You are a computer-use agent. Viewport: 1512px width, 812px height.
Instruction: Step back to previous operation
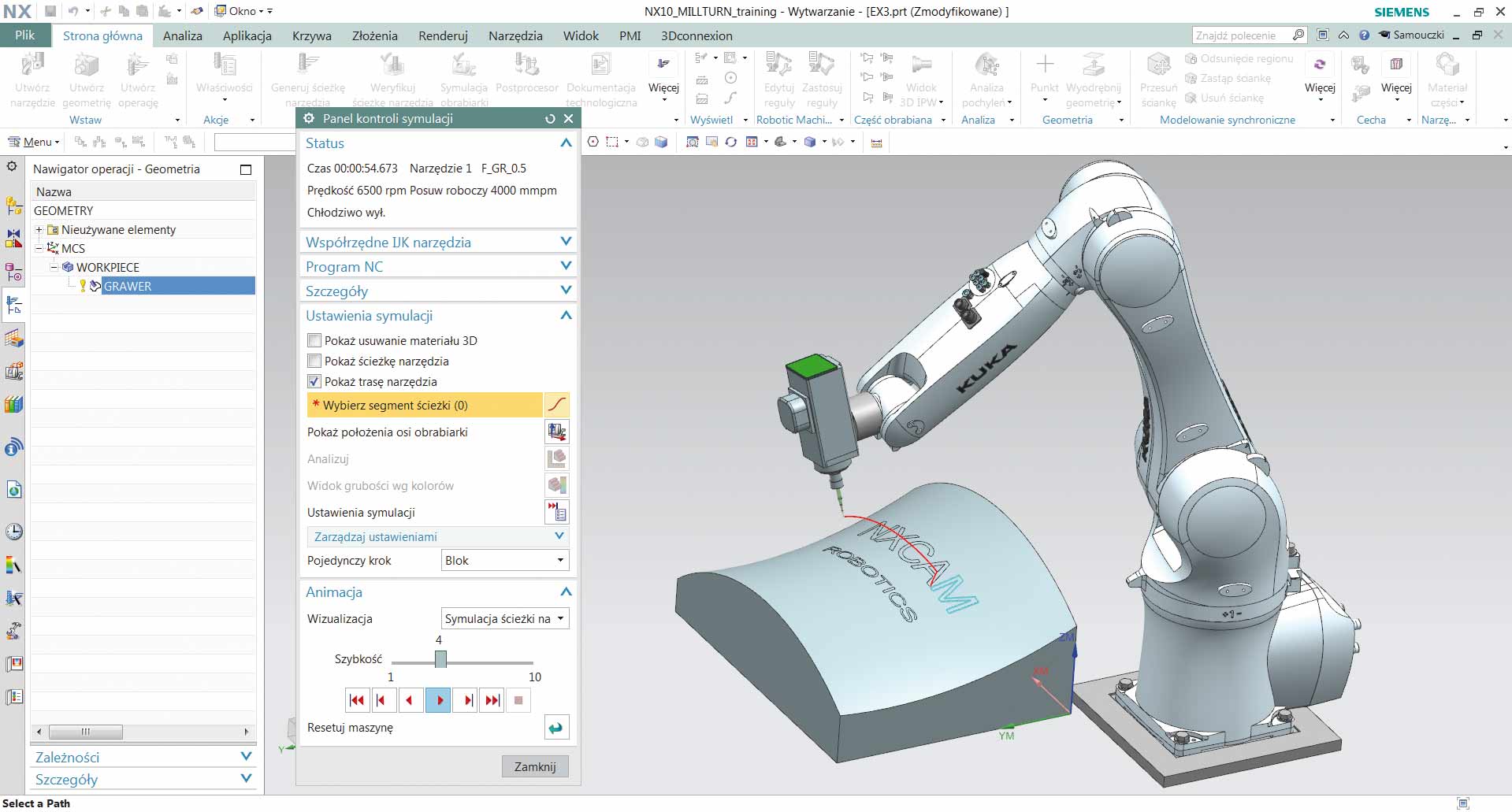tap(382, 700)
